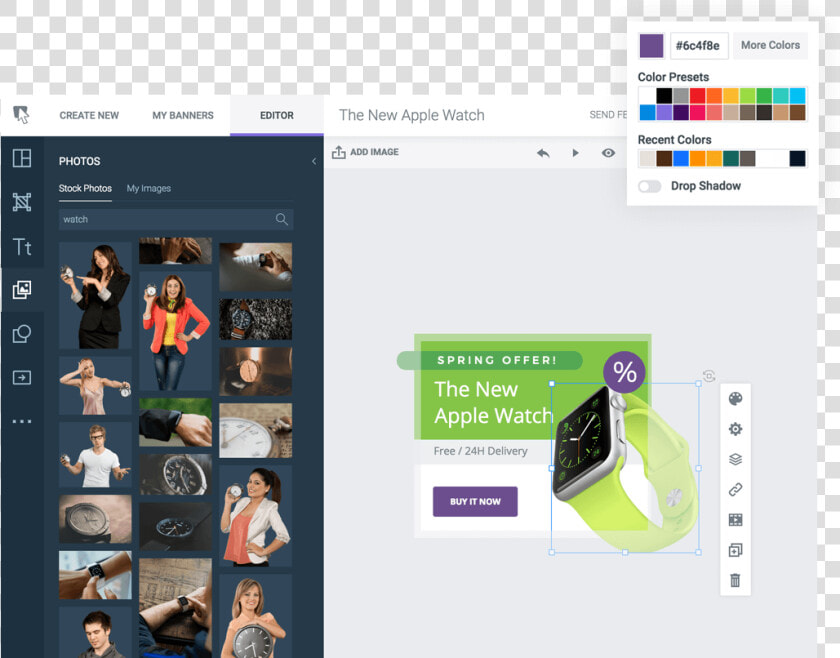Select the resize/crop tool in sidebar
The width and height of the screenshot is (840, 658).
[x=22, y=202]
